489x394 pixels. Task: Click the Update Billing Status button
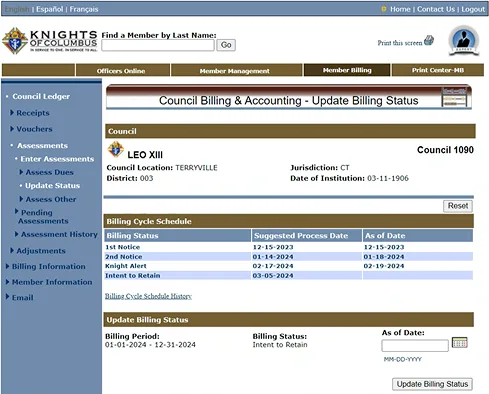coord(432,384)
